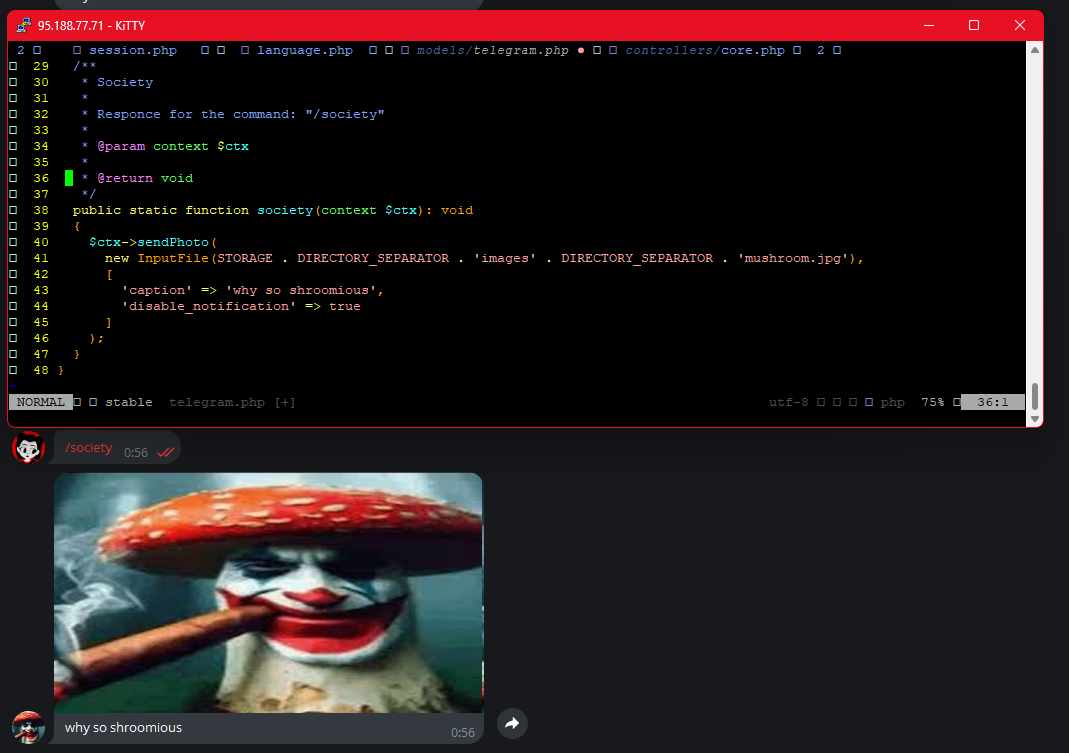Click the KiTTY application icon in title bar
This screenshot has height=753, width=1069.
point(24,25)
